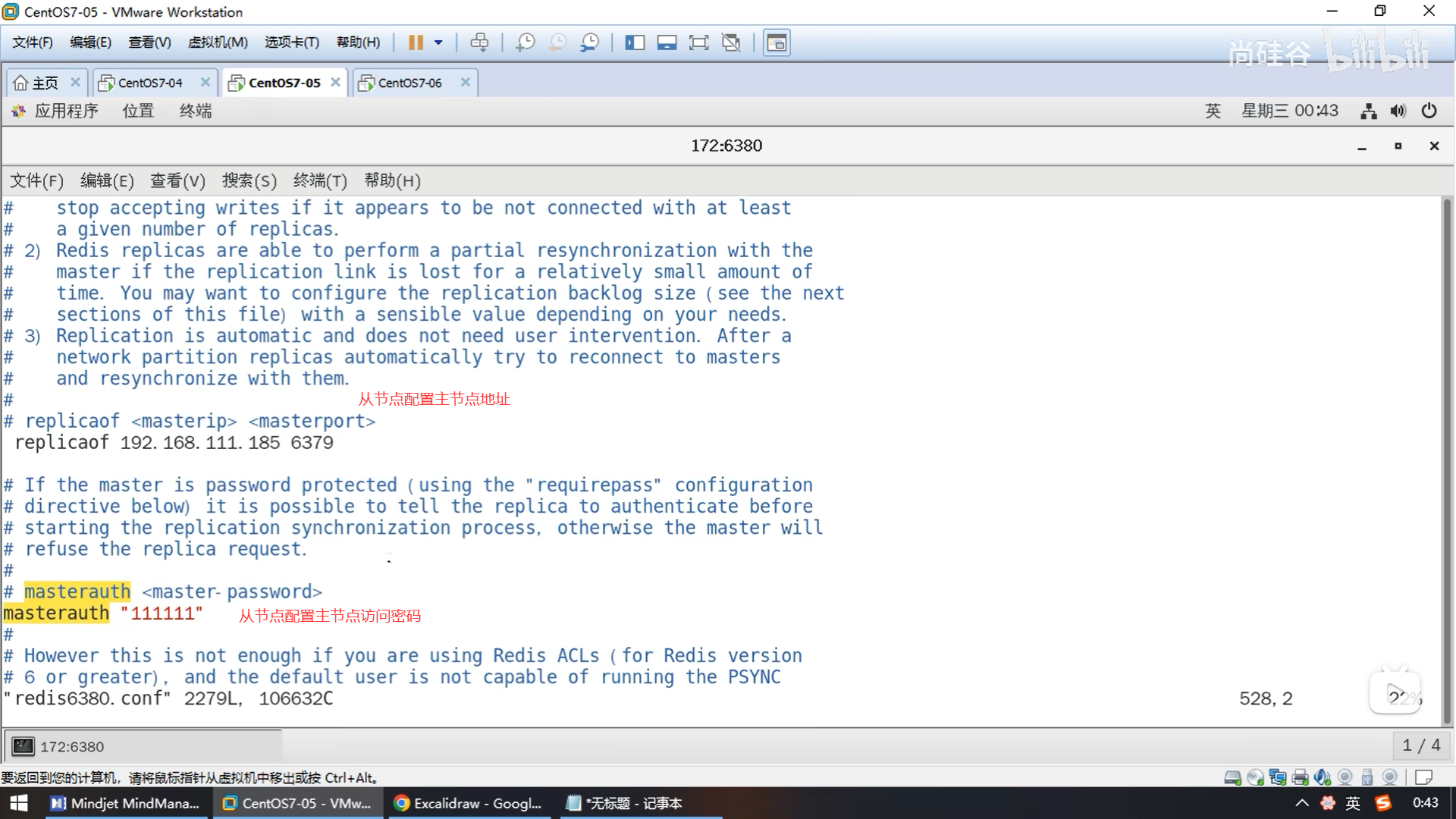This screenshot has height=819, width=1456.
Task: Open the 虚拟机(M) menu
Action: [x=218, y=42]
